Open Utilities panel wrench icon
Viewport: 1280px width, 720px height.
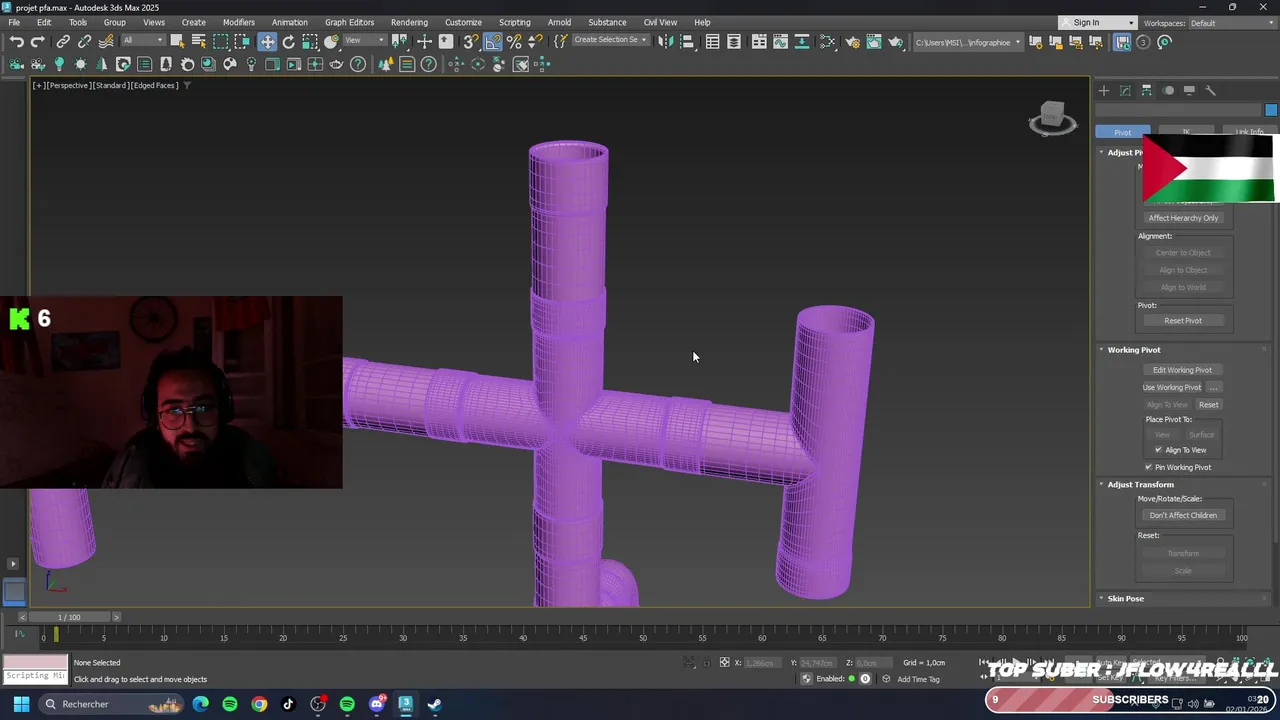1210,90
